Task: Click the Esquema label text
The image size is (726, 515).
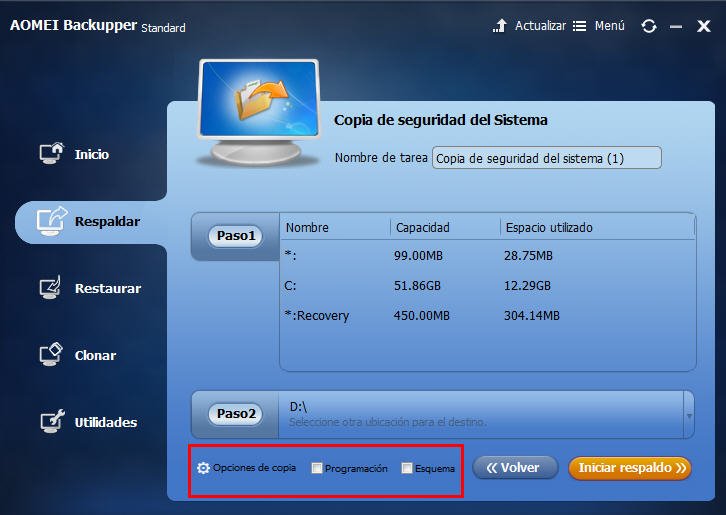Action: pos(435,469)
